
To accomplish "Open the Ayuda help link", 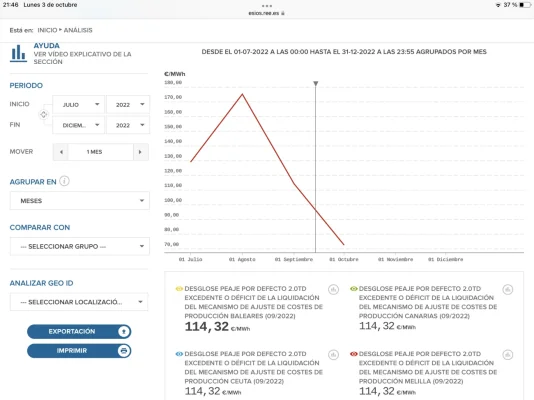I will pyautogui.click(x=46, y=46).
